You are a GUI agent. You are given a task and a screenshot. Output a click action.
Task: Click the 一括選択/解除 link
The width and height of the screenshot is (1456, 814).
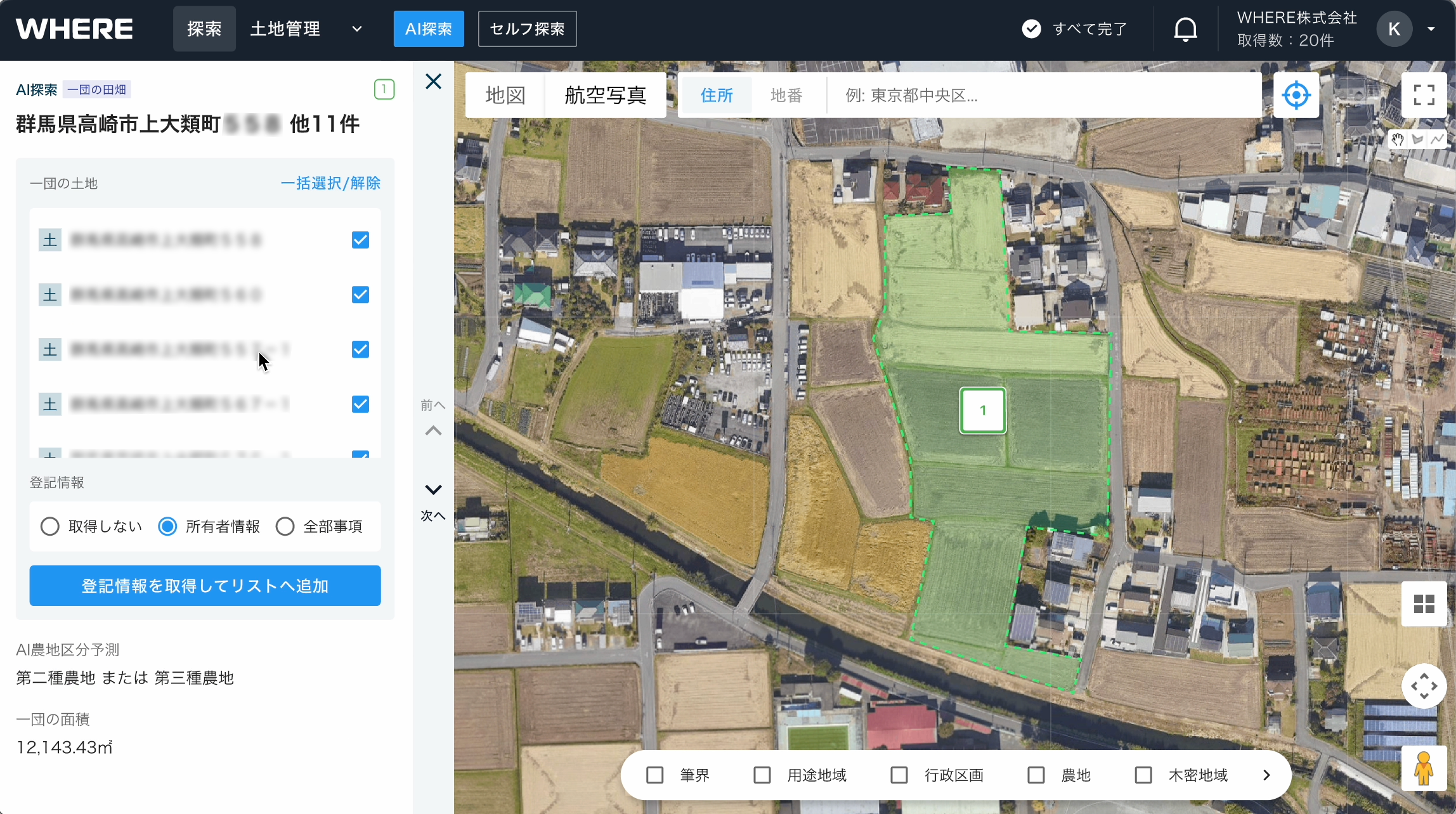click(330, 183)
